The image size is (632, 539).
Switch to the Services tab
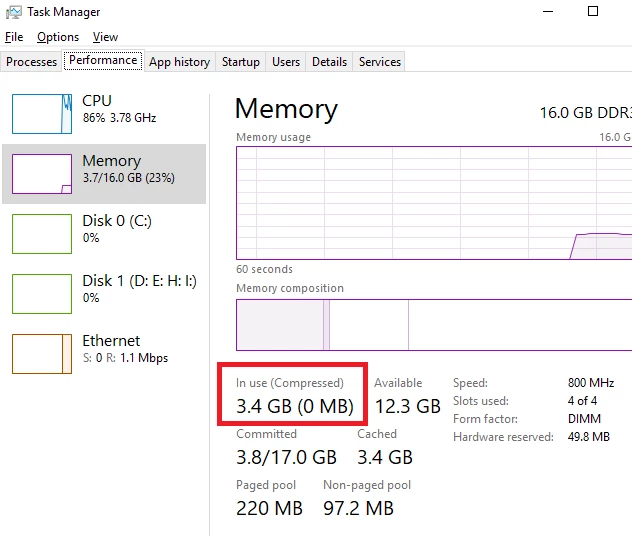(380, 62)
